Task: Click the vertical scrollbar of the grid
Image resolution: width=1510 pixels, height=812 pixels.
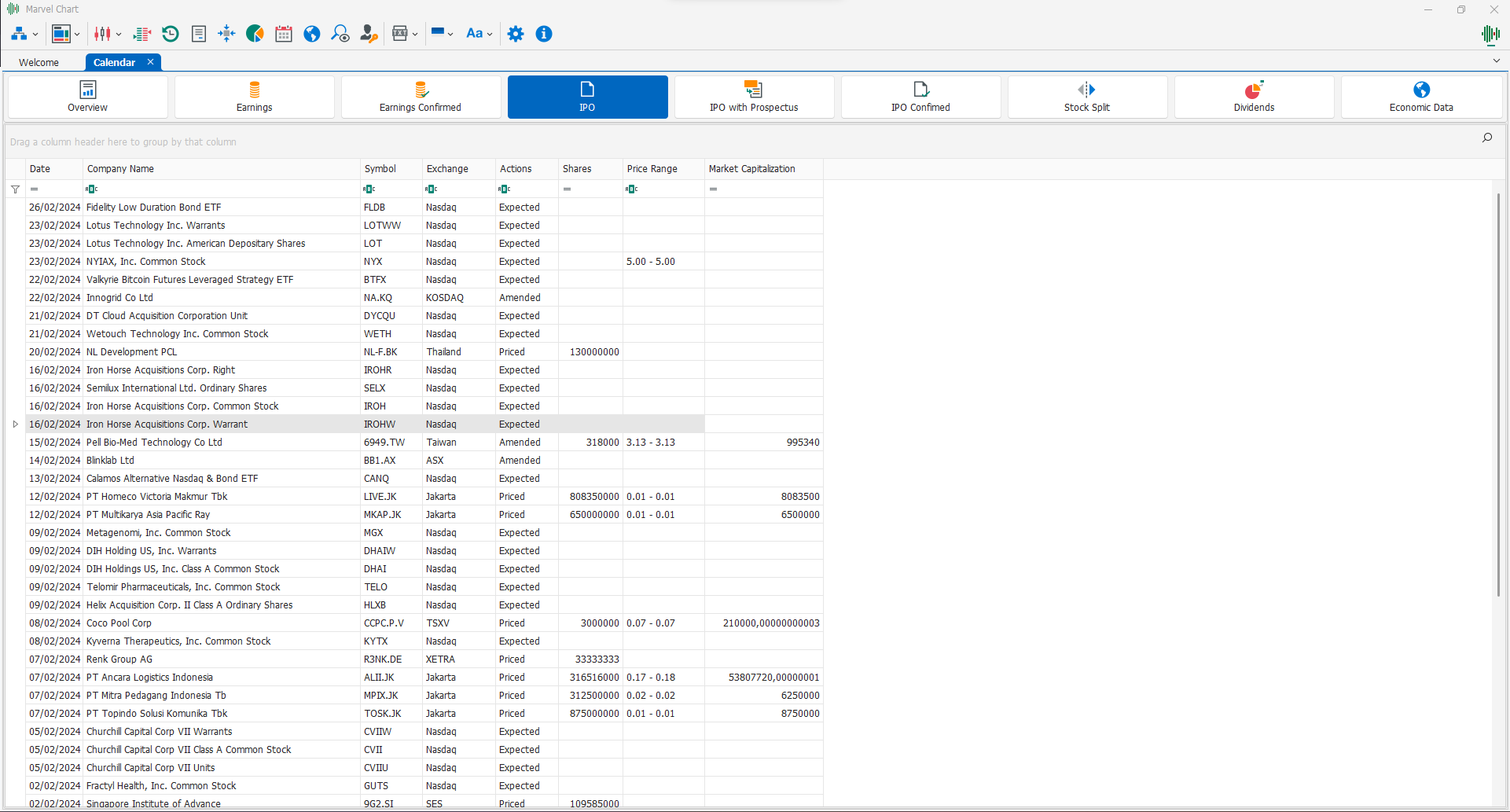Action: coord(1499,393)
